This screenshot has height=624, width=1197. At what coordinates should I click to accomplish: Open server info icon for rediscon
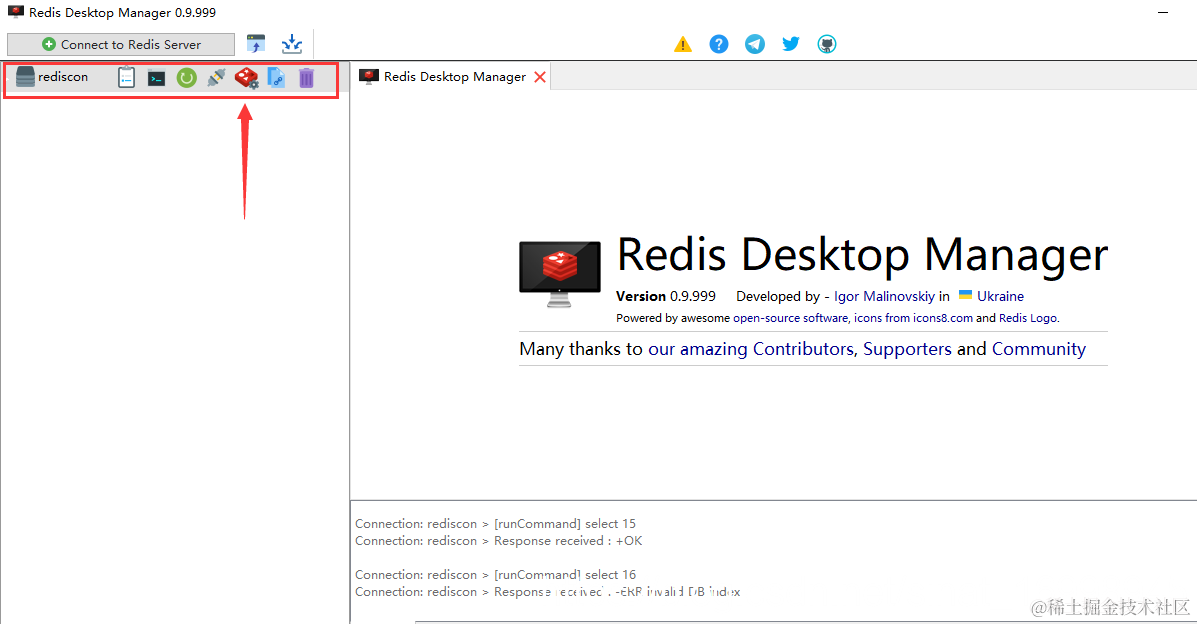tap(126, 77)
